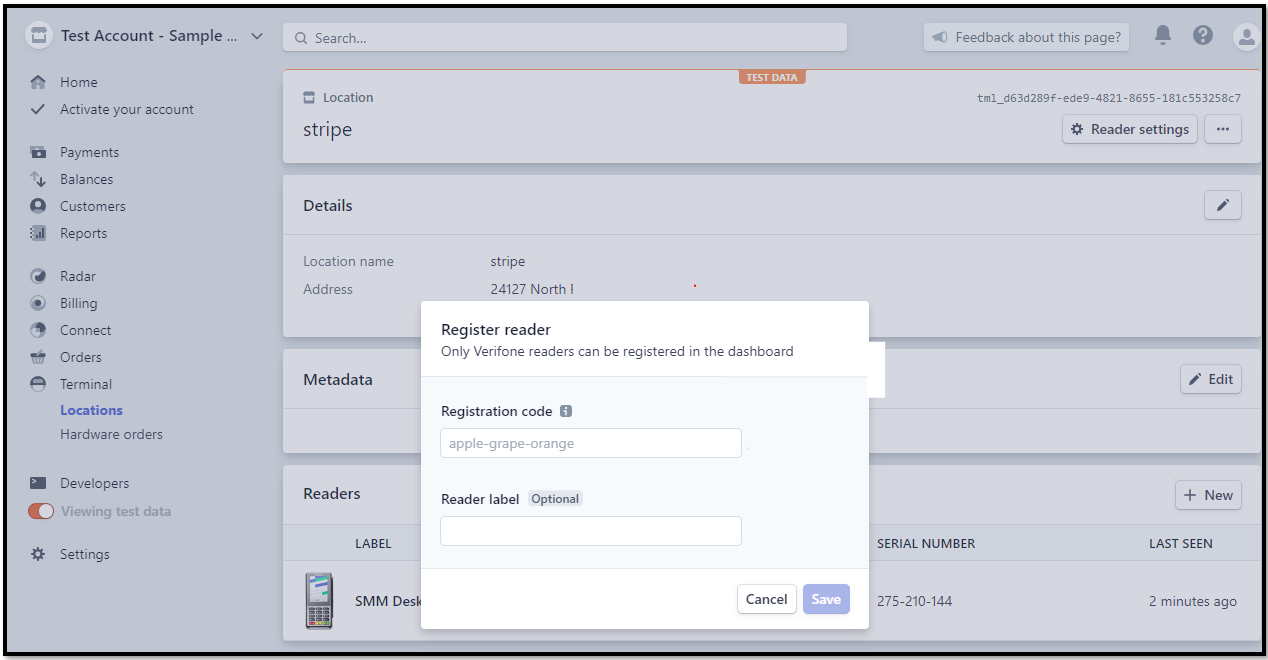The height and width of the screenshot is (660, 1268).
Task: Click the Registration code info icon
Action: tap(565, 411)
